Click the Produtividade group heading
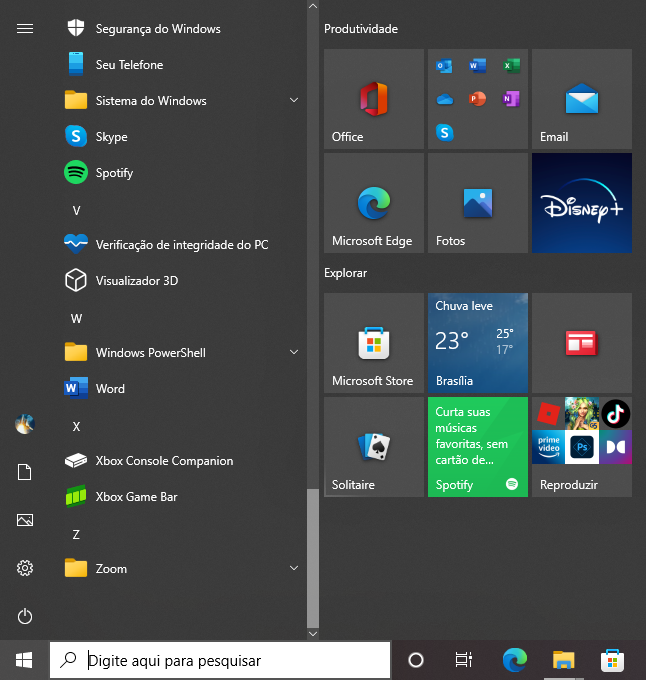646x680 pixels. click(361, 29)
